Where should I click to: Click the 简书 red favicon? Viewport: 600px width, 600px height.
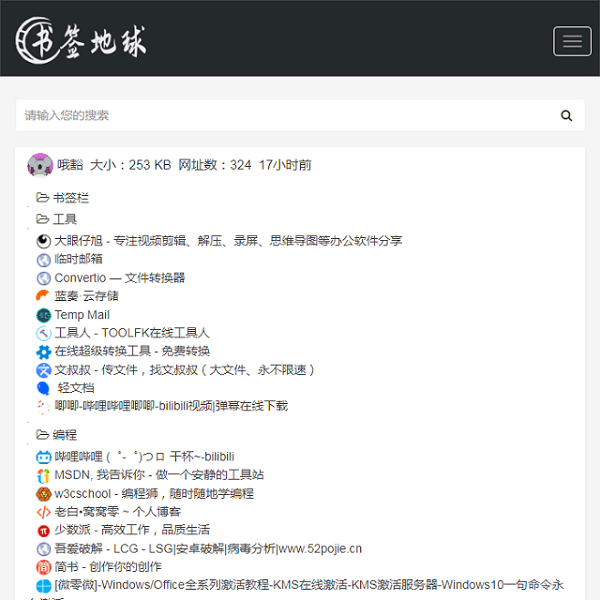tap(44, 567)
